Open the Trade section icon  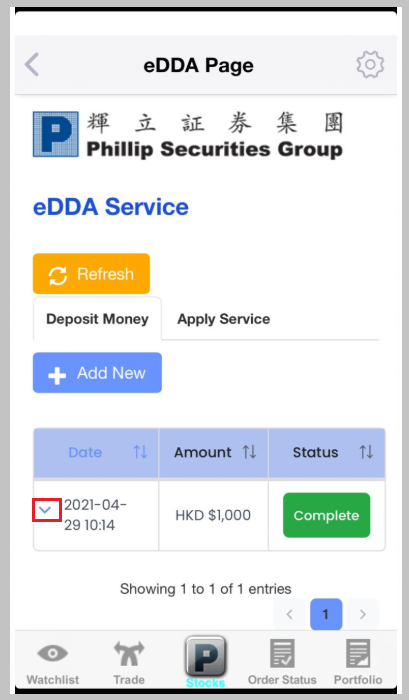129,654
